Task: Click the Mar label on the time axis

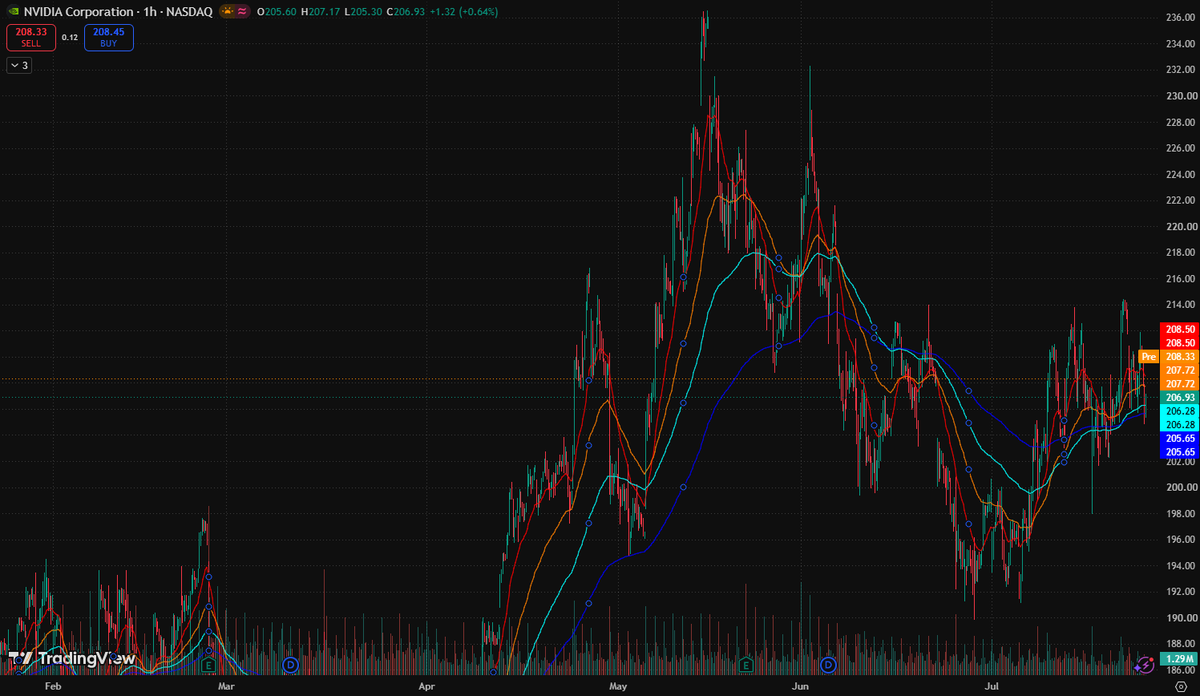Action: point(226,687)
